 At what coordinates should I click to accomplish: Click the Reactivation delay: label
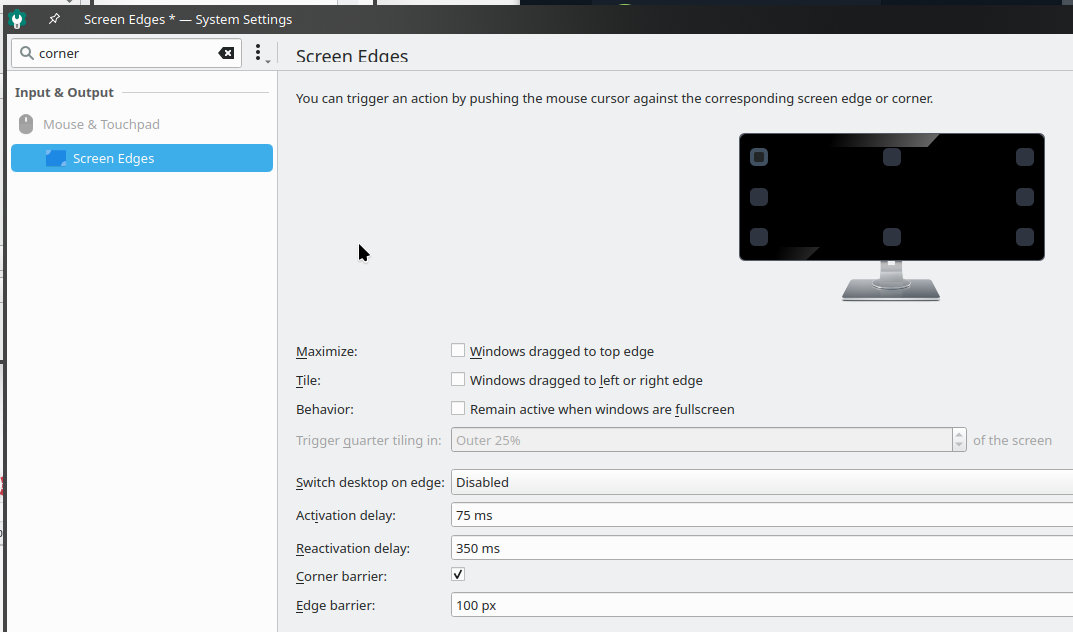(x=352, y=549)
